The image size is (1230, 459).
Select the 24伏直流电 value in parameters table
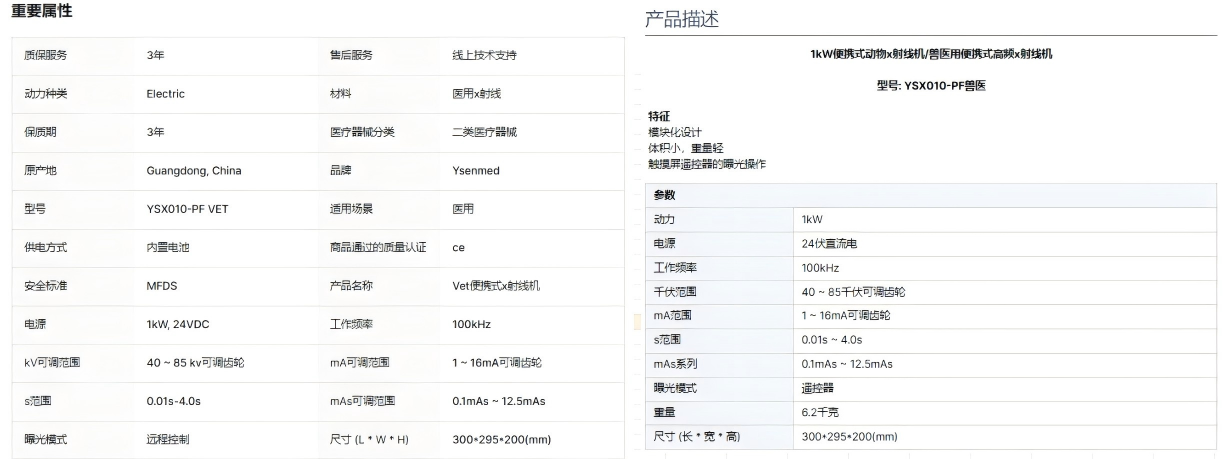(829, 243)
